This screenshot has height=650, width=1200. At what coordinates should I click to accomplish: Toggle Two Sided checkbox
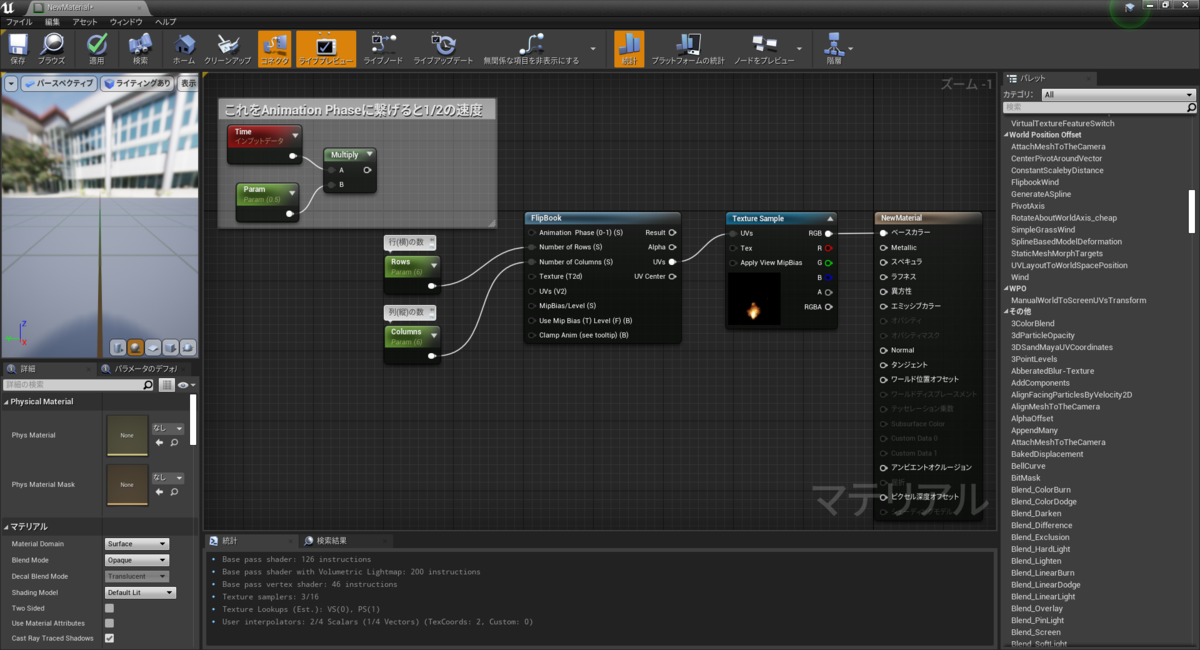click(109, 608)
